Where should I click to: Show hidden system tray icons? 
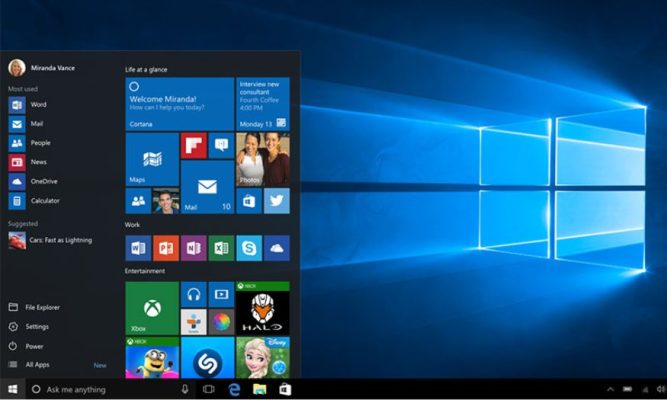(x=610, y=388)
